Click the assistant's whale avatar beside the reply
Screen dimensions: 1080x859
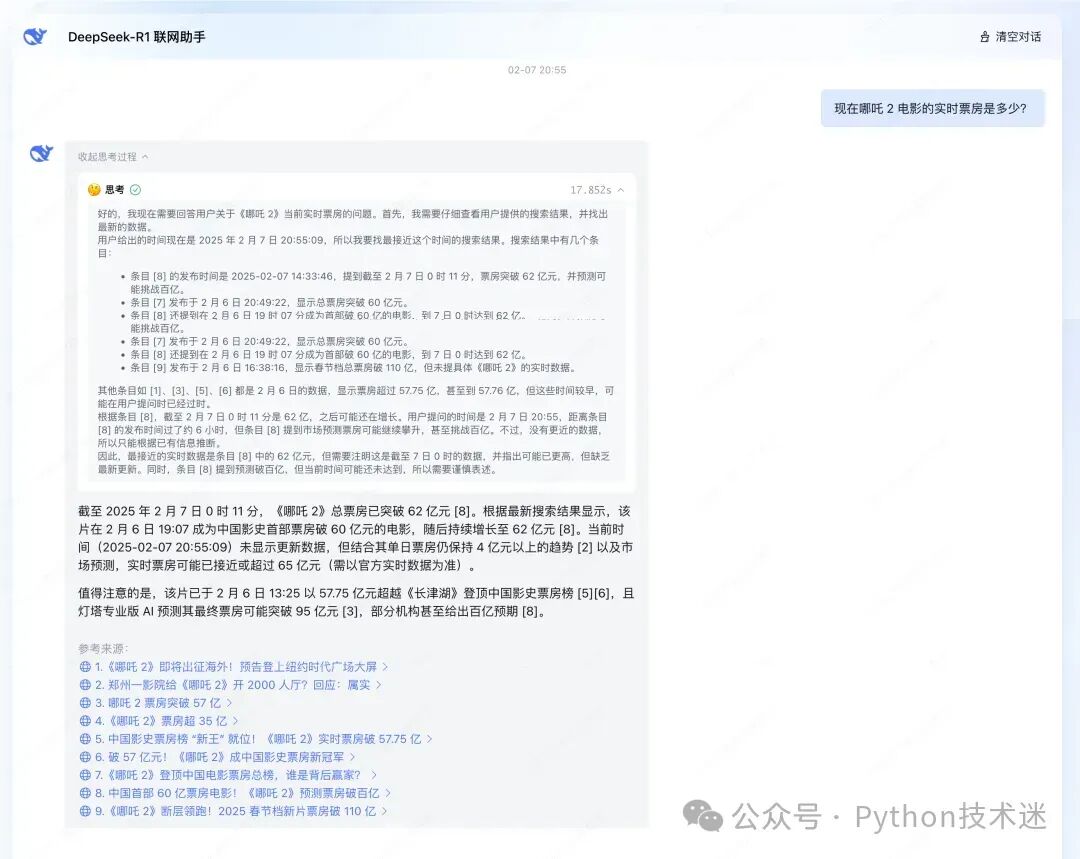pyautogui.click(x=41, y=153)
